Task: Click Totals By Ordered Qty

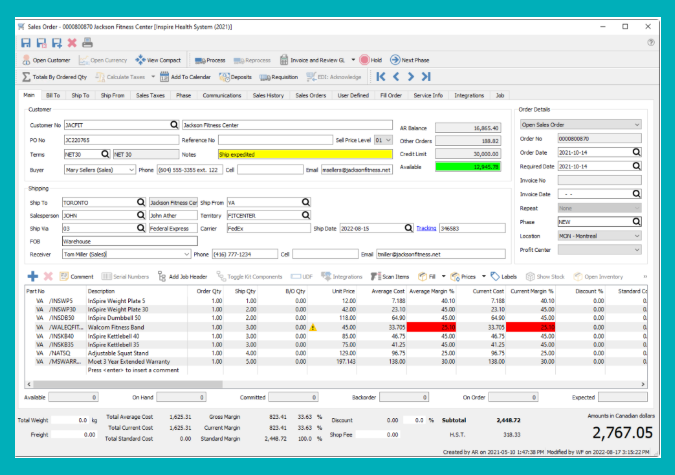Action: tap(55, 77)
